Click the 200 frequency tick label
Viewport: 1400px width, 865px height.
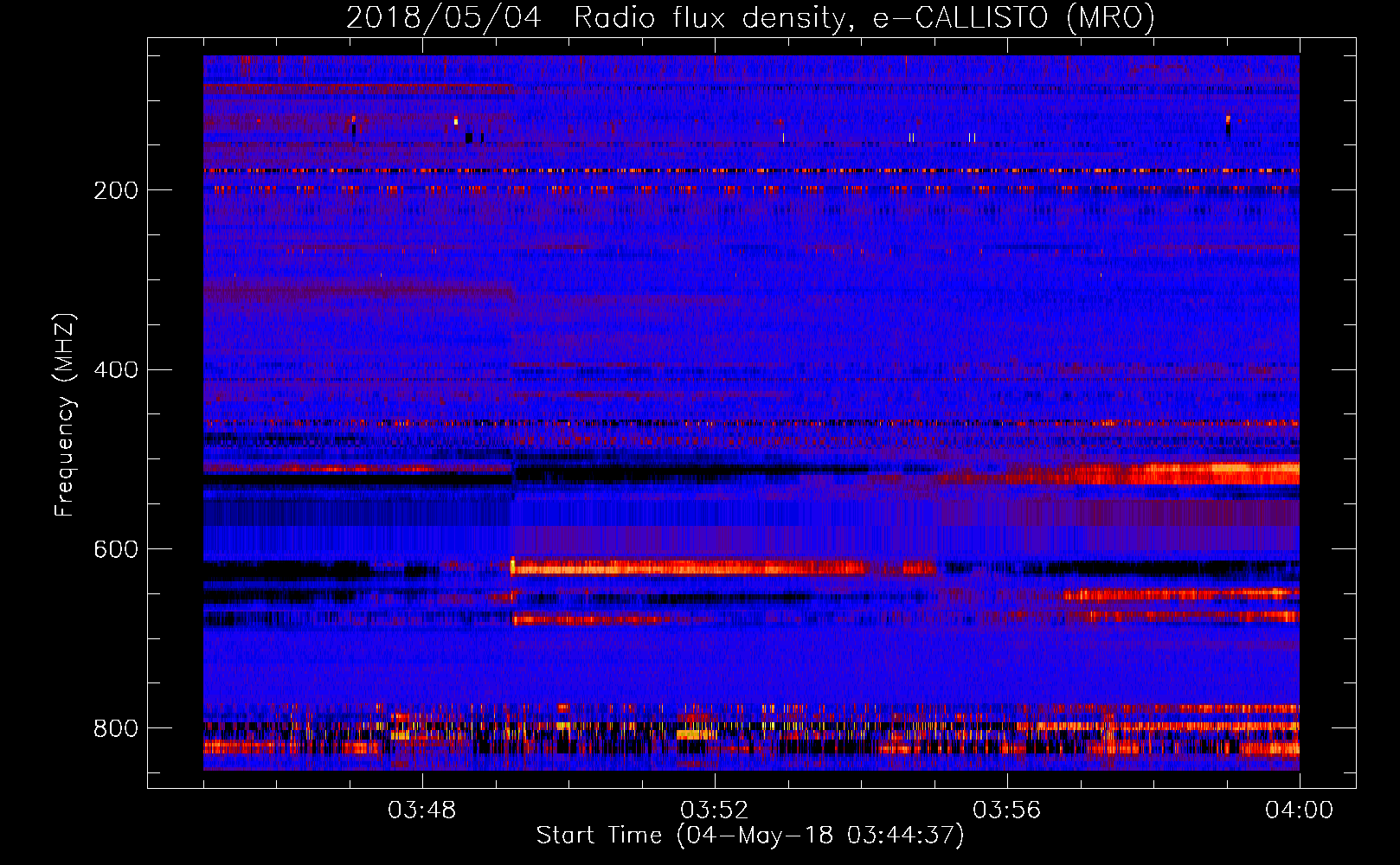coord(116,190)
